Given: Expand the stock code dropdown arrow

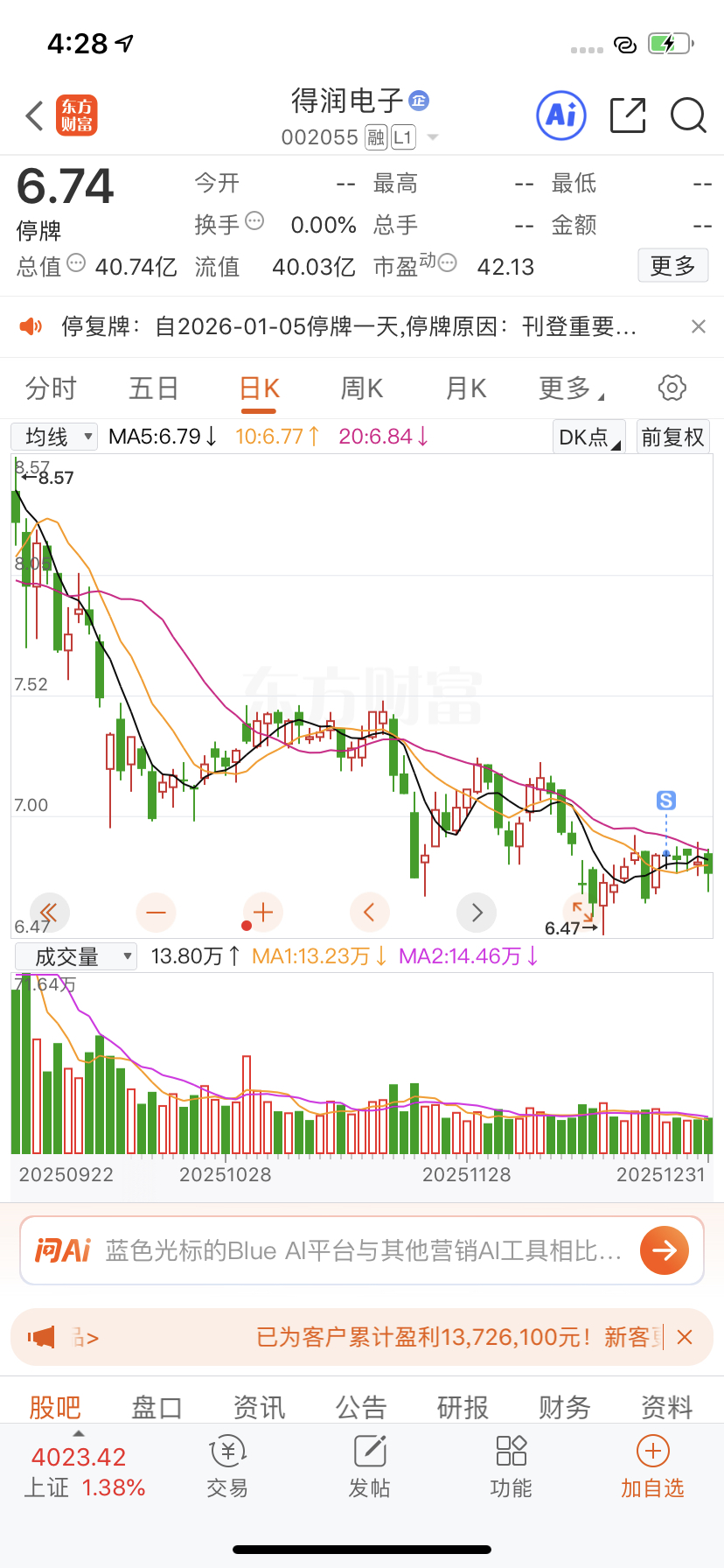Looking at the screenshot, I should click(432, 137).
